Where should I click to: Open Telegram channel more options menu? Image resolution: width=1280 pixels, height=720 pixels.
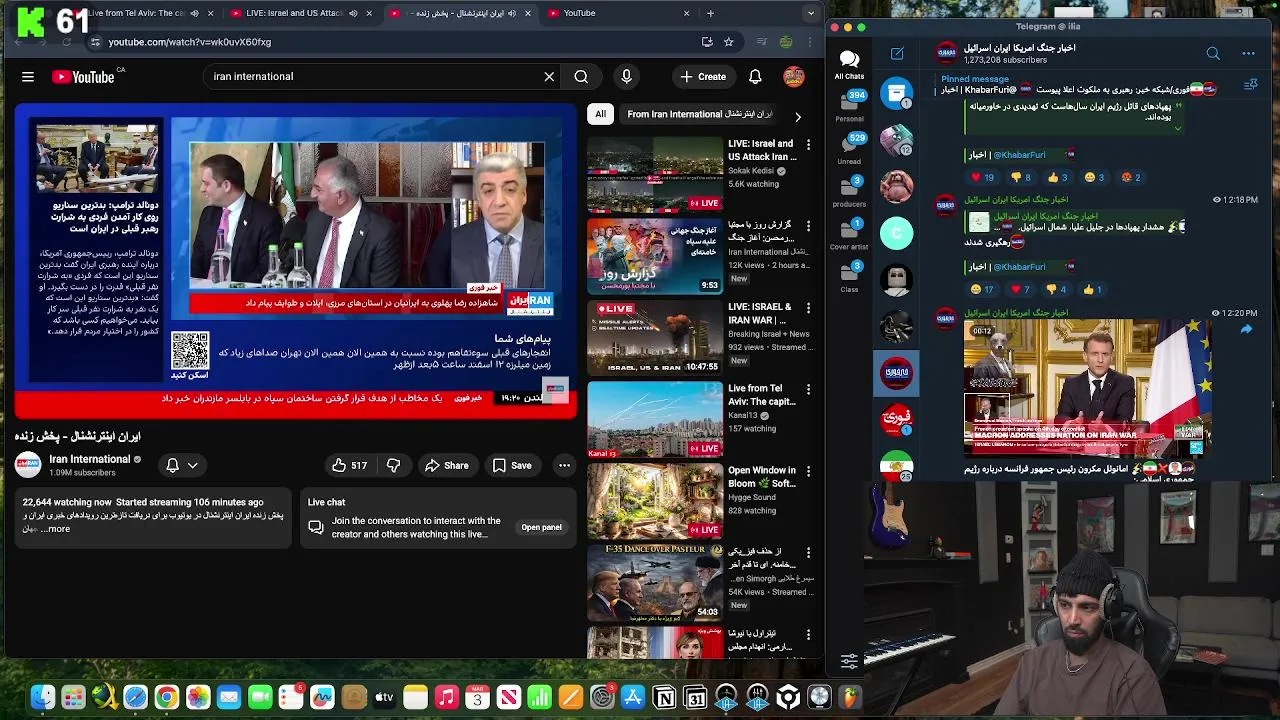[1248, 53]
